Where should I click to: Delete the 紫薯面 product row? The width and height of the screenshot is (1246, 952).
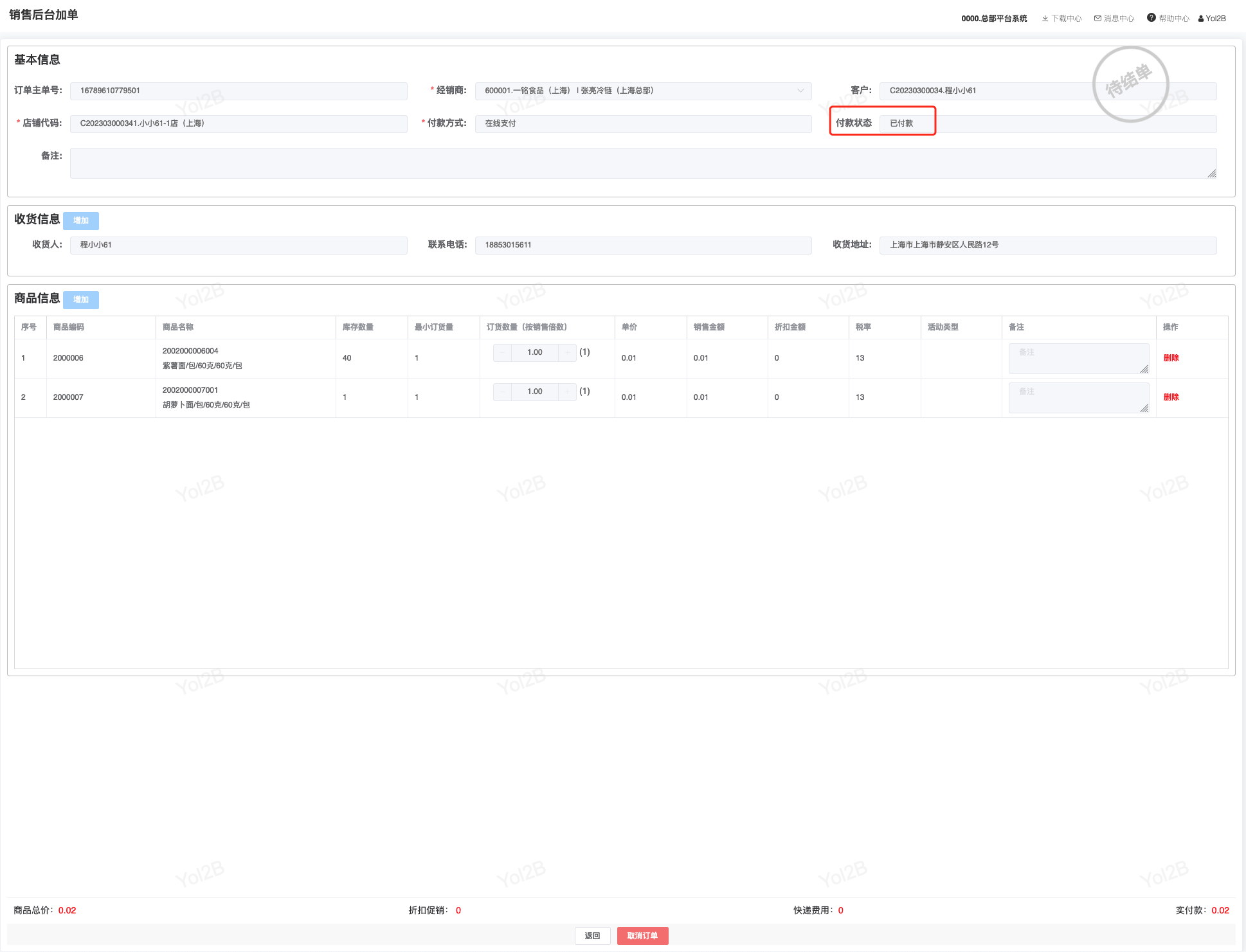[x=1171, y=358]
